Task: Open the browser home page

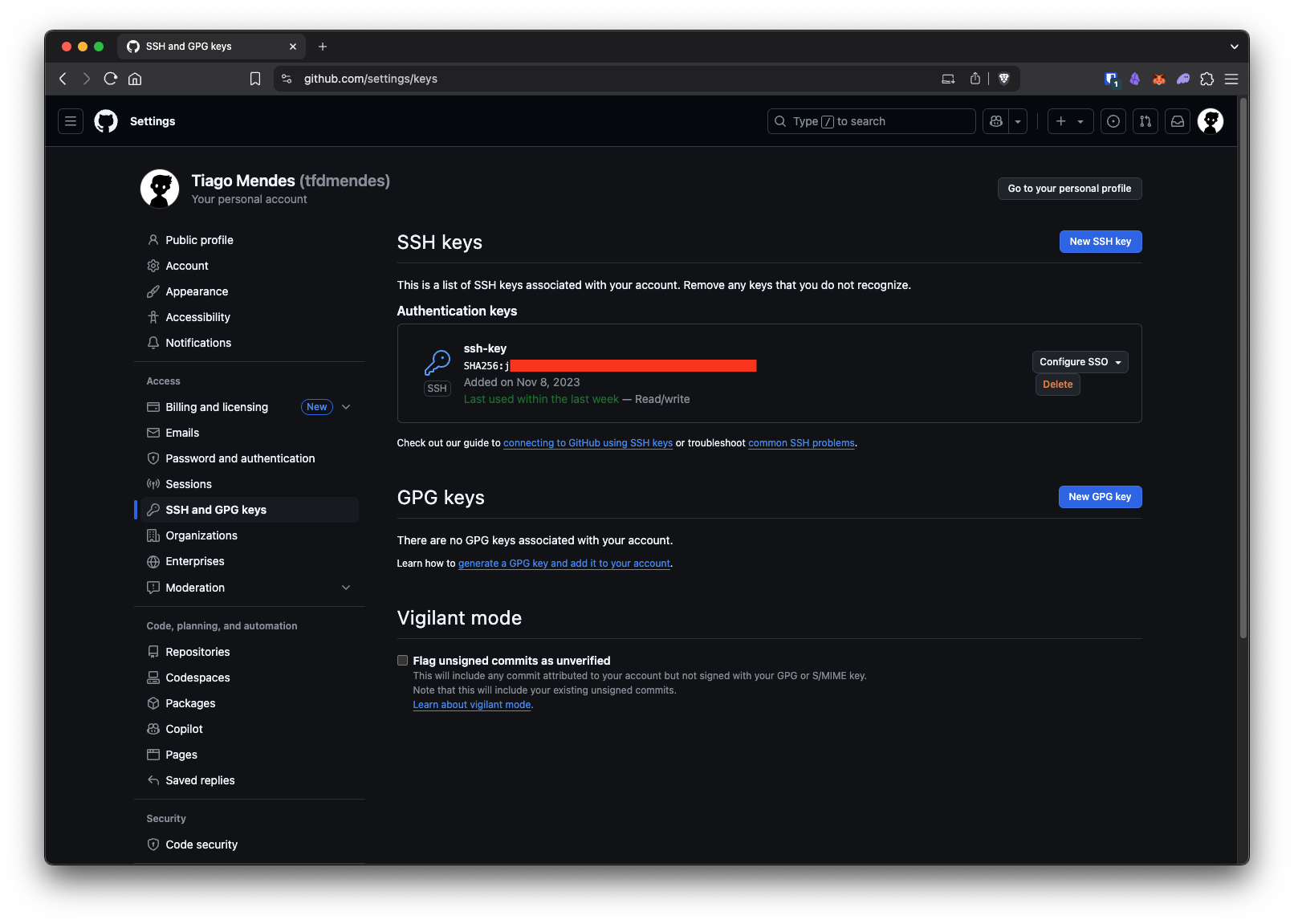Action: coord(135,79)
